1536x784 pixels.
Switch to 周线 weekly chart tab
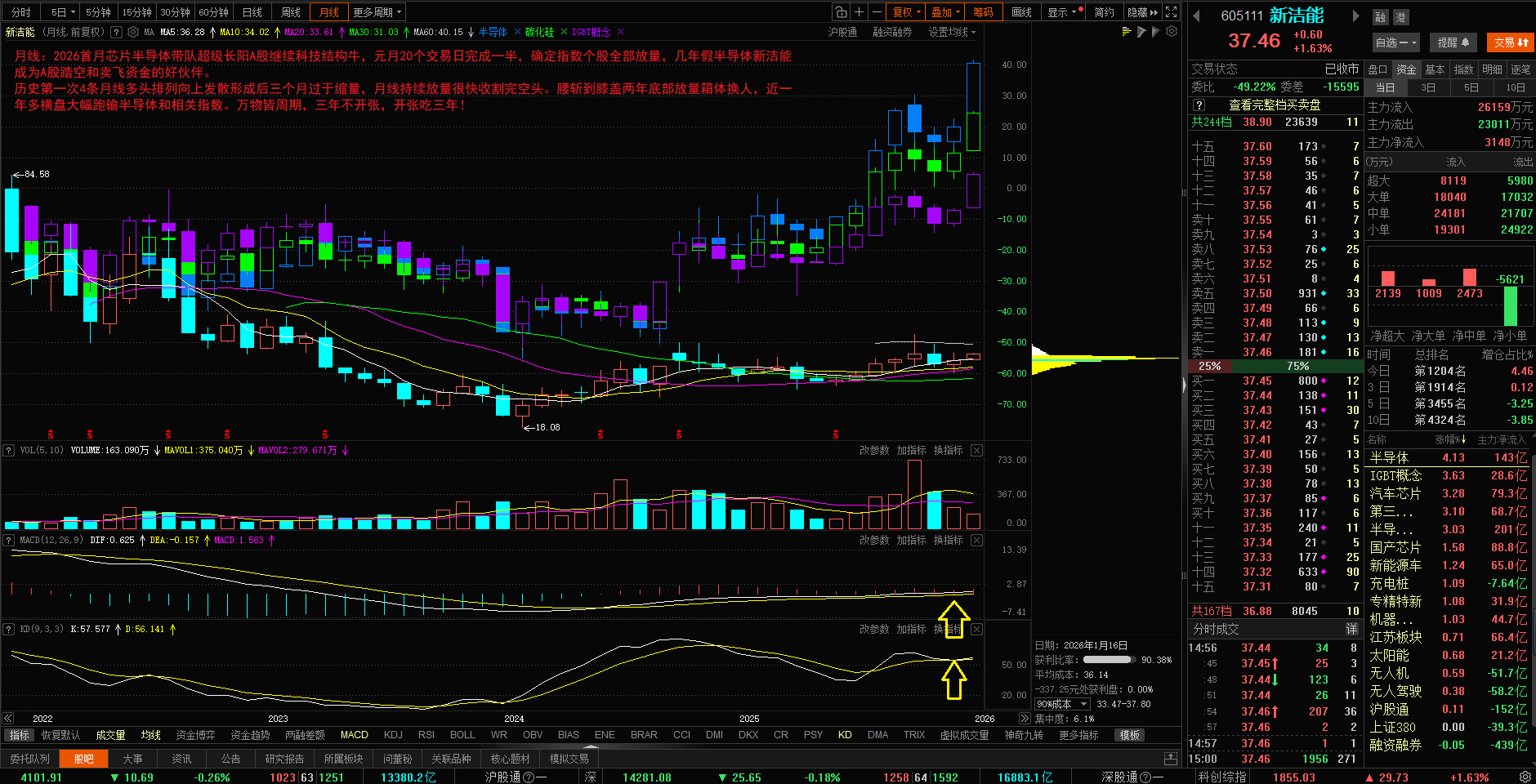tap(291, 12)
